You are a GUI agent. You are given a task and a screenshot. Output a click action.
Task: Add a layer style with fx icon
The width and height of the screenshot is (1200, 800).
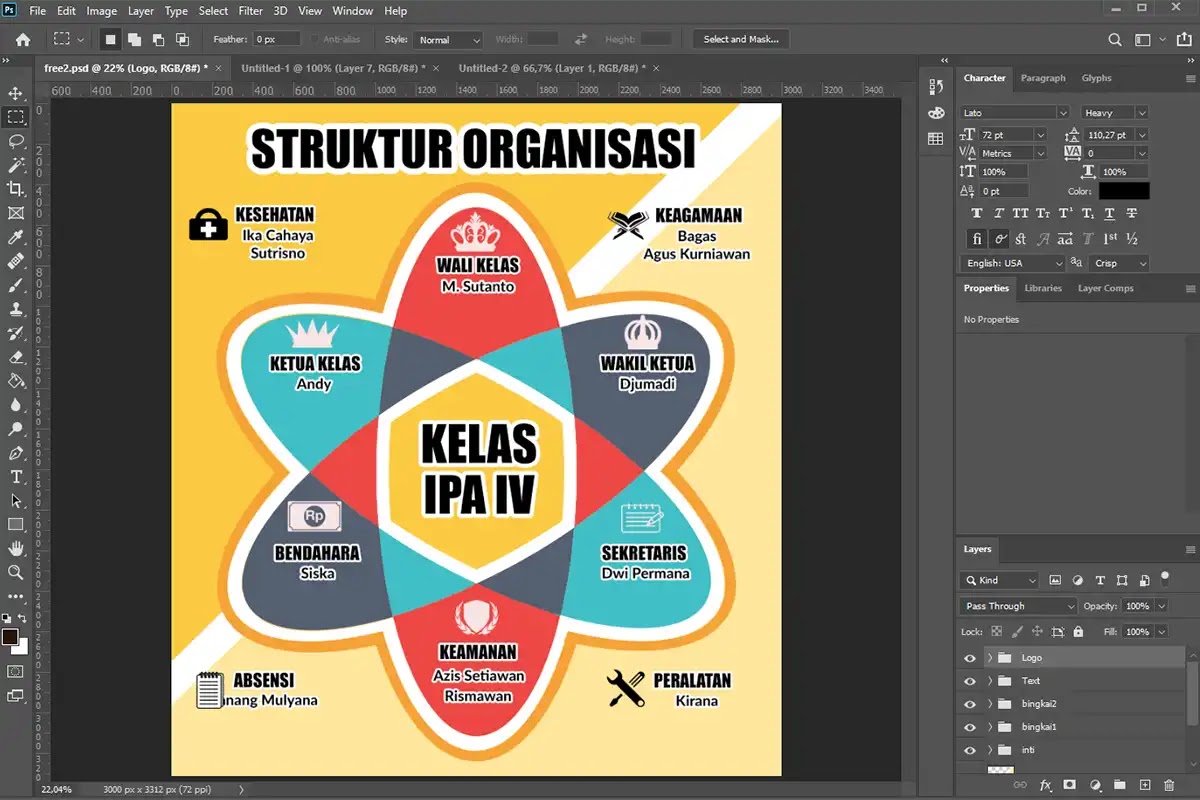click(1046, 786)
